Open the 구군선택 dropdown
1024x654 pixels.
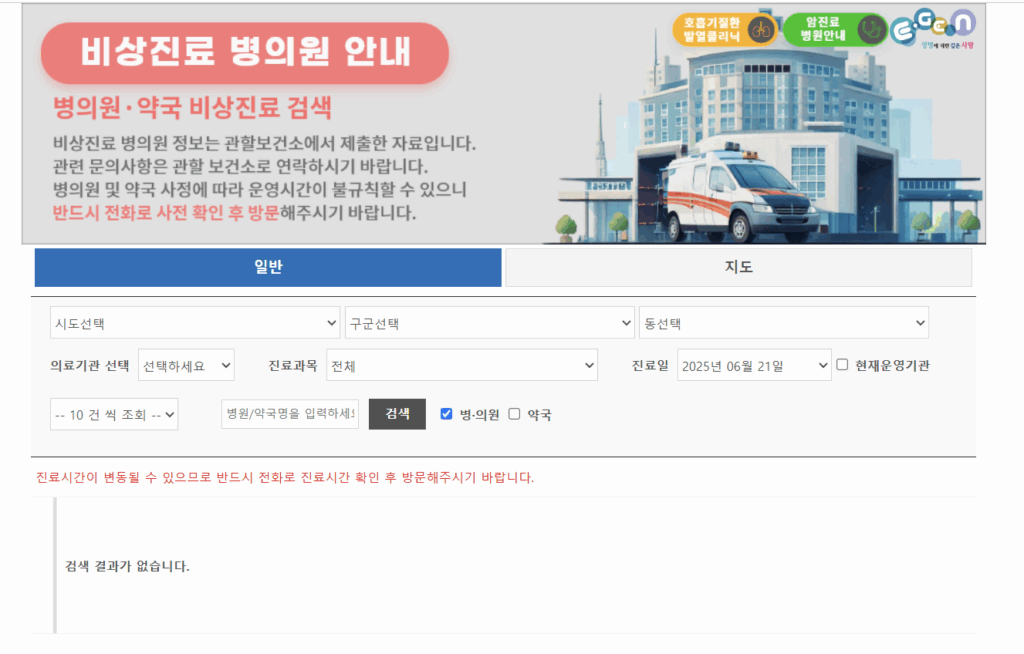490,323
